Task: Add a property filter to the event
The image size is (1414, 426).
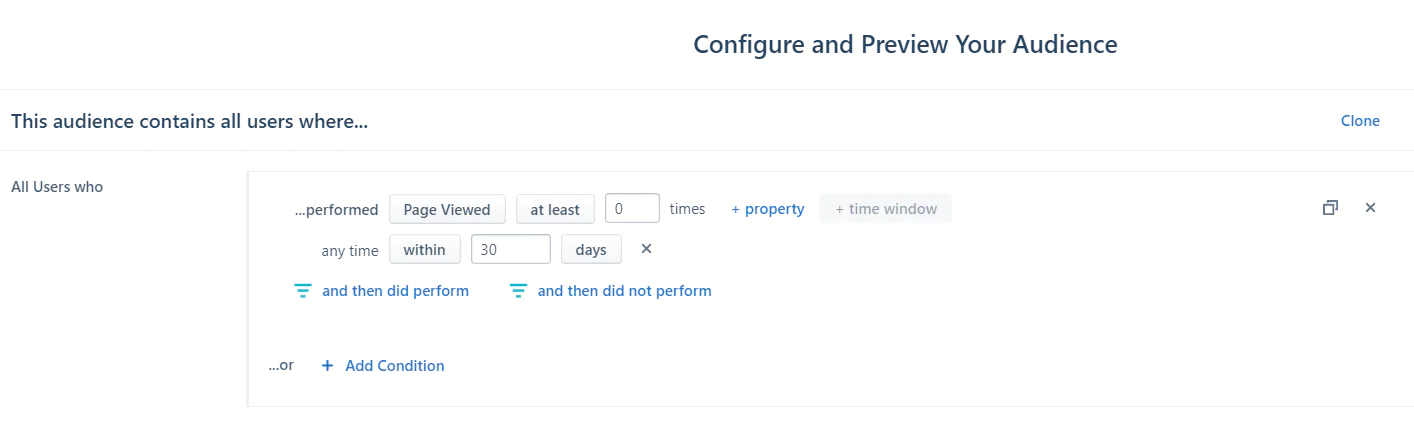Action: pyautogui.click(x=767, y=209)
